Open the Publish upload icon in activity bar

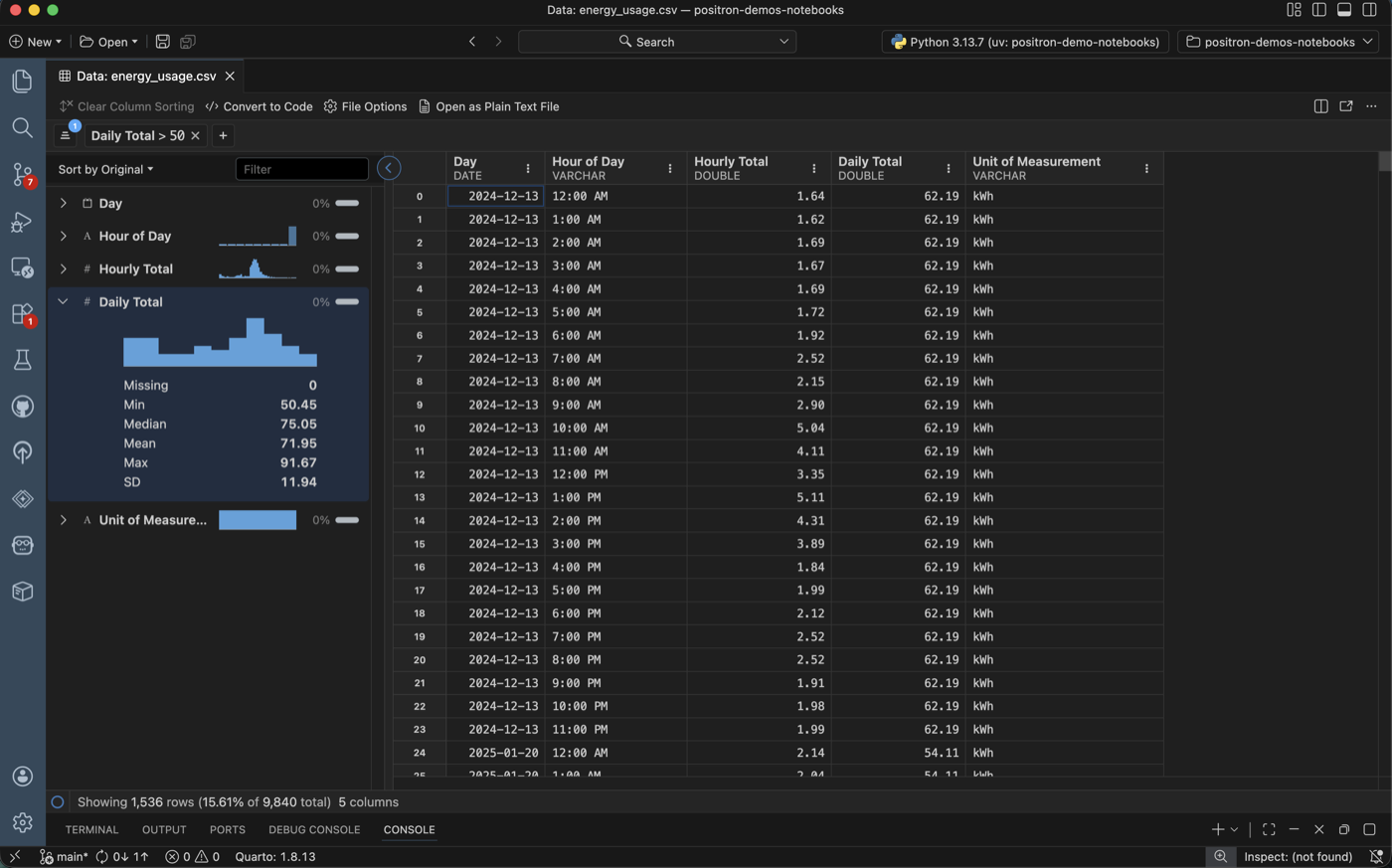click(22, 452)
